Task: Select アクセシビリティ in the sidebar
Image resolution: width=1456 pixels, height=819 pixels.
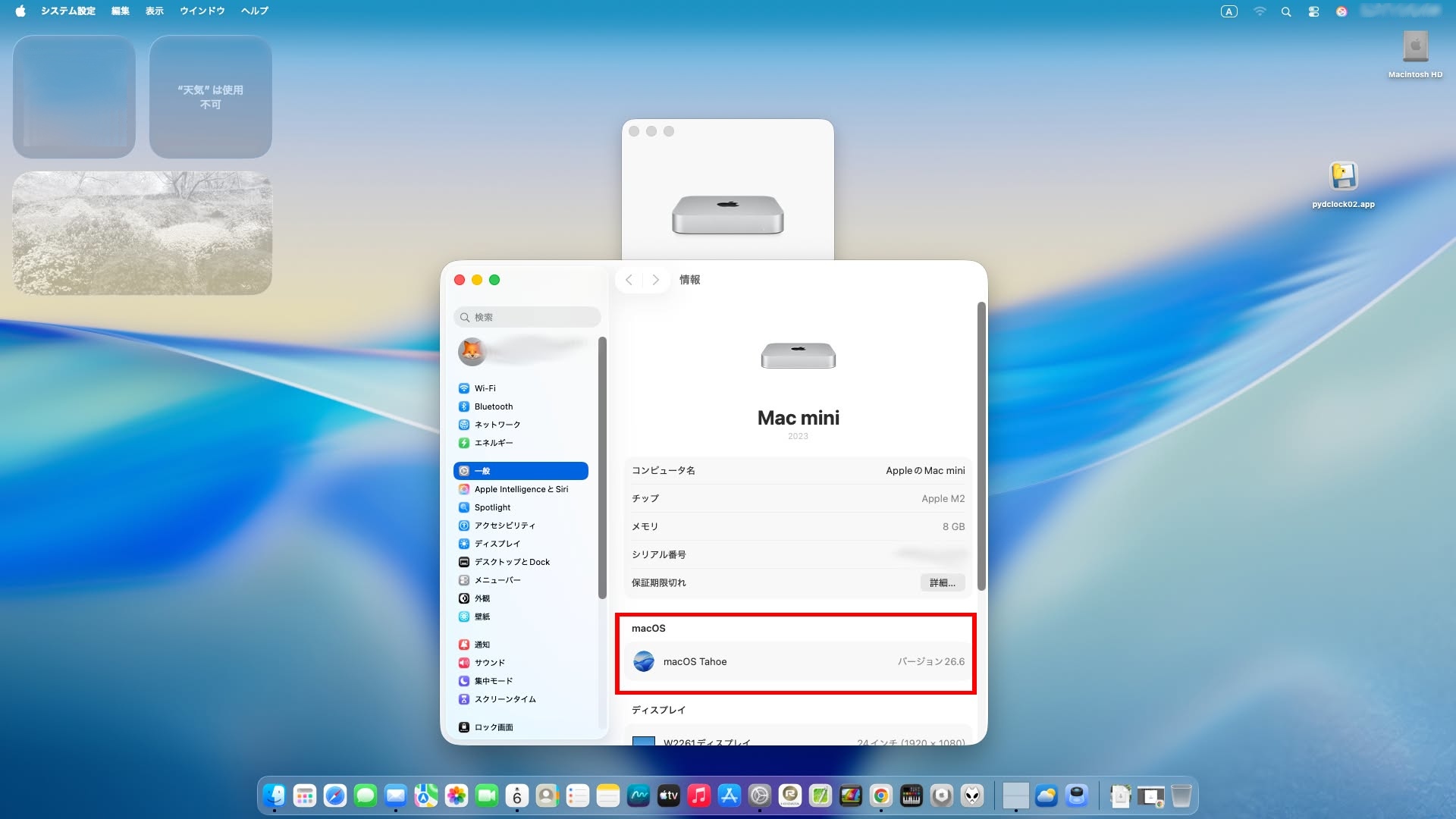Action: coord(521,526)
